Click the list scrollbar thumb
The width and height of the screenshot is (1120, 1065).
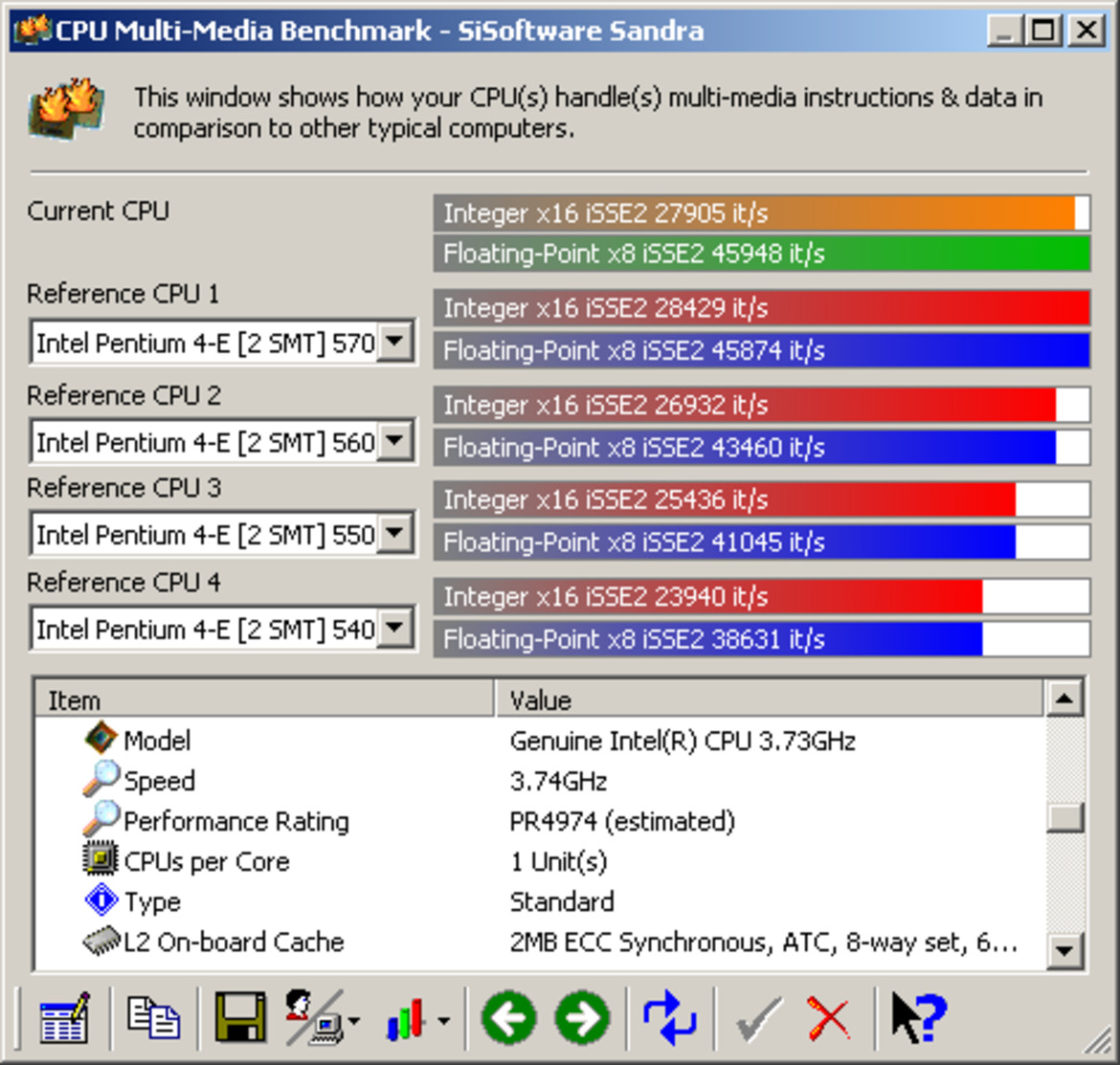(1064, 818)
